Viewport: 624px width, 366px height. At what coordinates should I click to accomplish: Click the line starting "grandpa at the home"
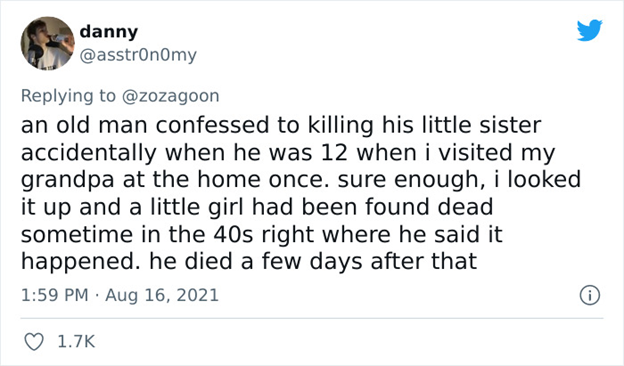pos(301,180)
